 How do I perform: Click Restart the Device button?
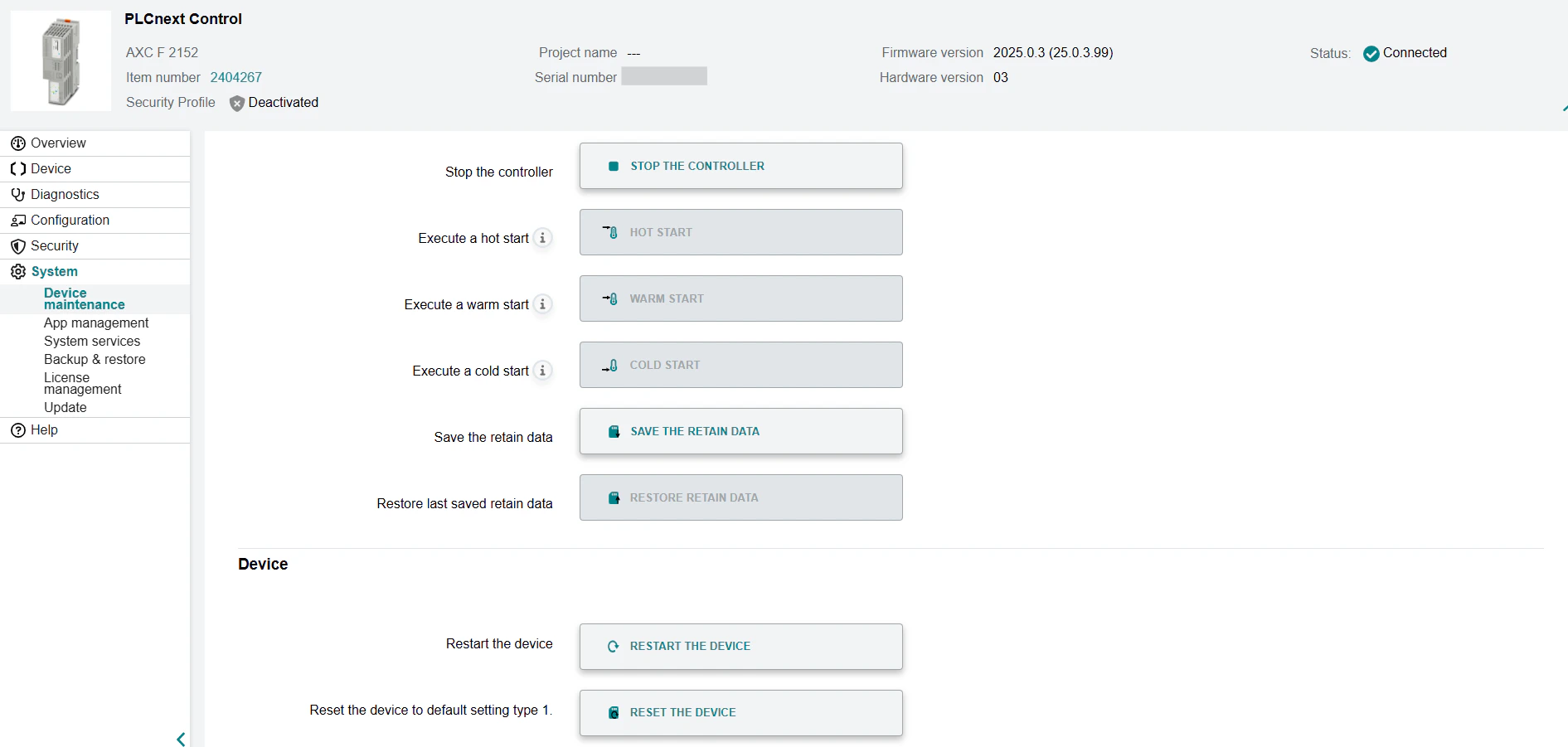[x=741, y=647]
